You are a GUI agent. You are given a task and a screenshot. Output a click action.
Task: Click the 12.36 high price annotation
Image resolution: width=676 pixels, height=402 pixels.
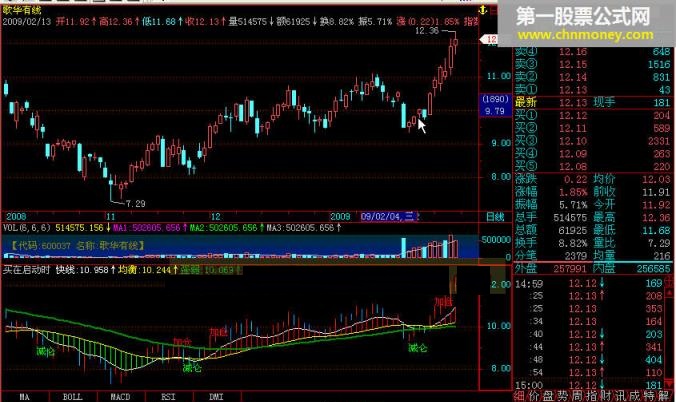[427, 31]
